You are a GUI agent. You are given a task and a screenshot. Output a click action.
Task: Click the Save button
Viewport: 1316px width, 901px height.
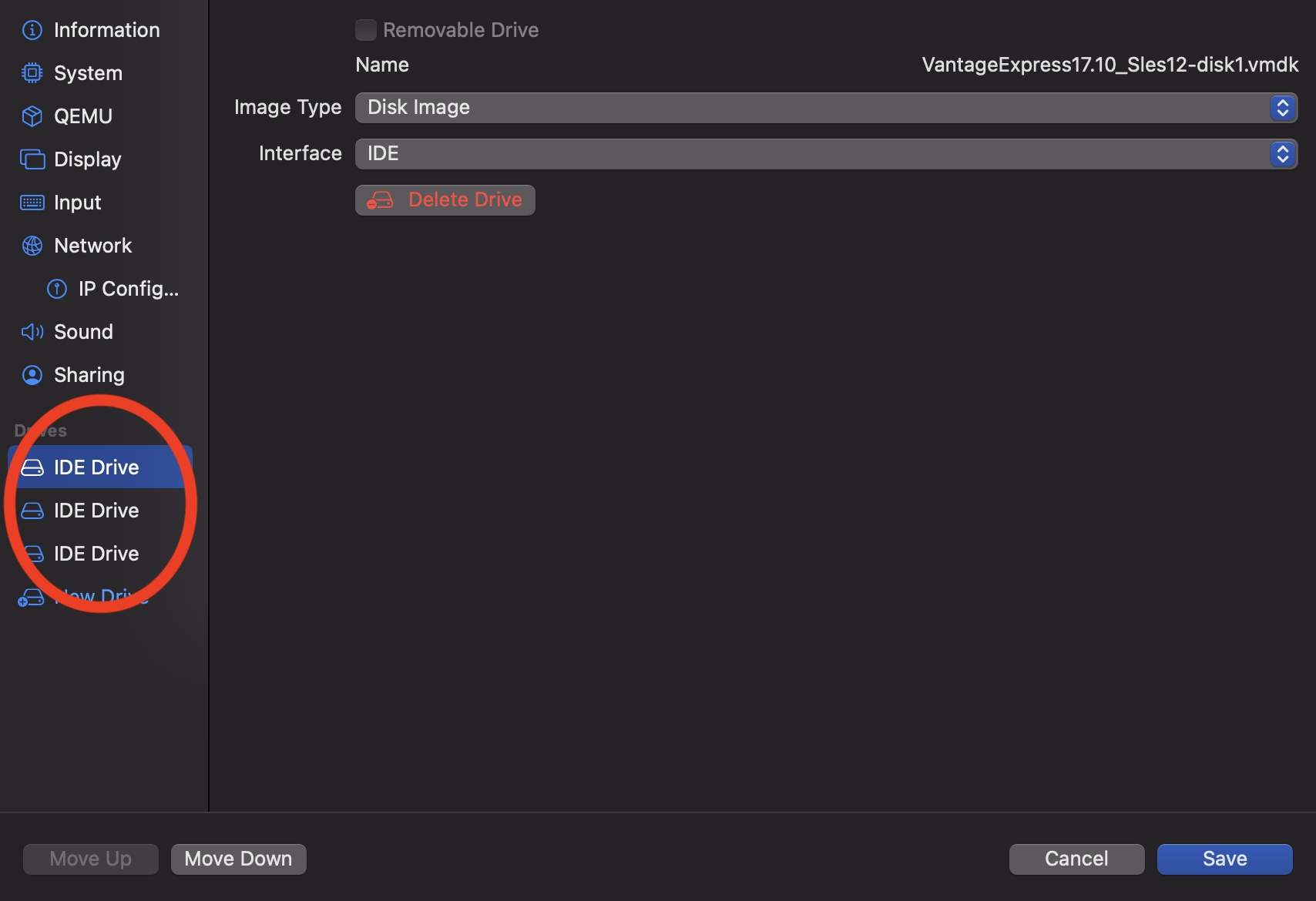[x=1224, y=859]
